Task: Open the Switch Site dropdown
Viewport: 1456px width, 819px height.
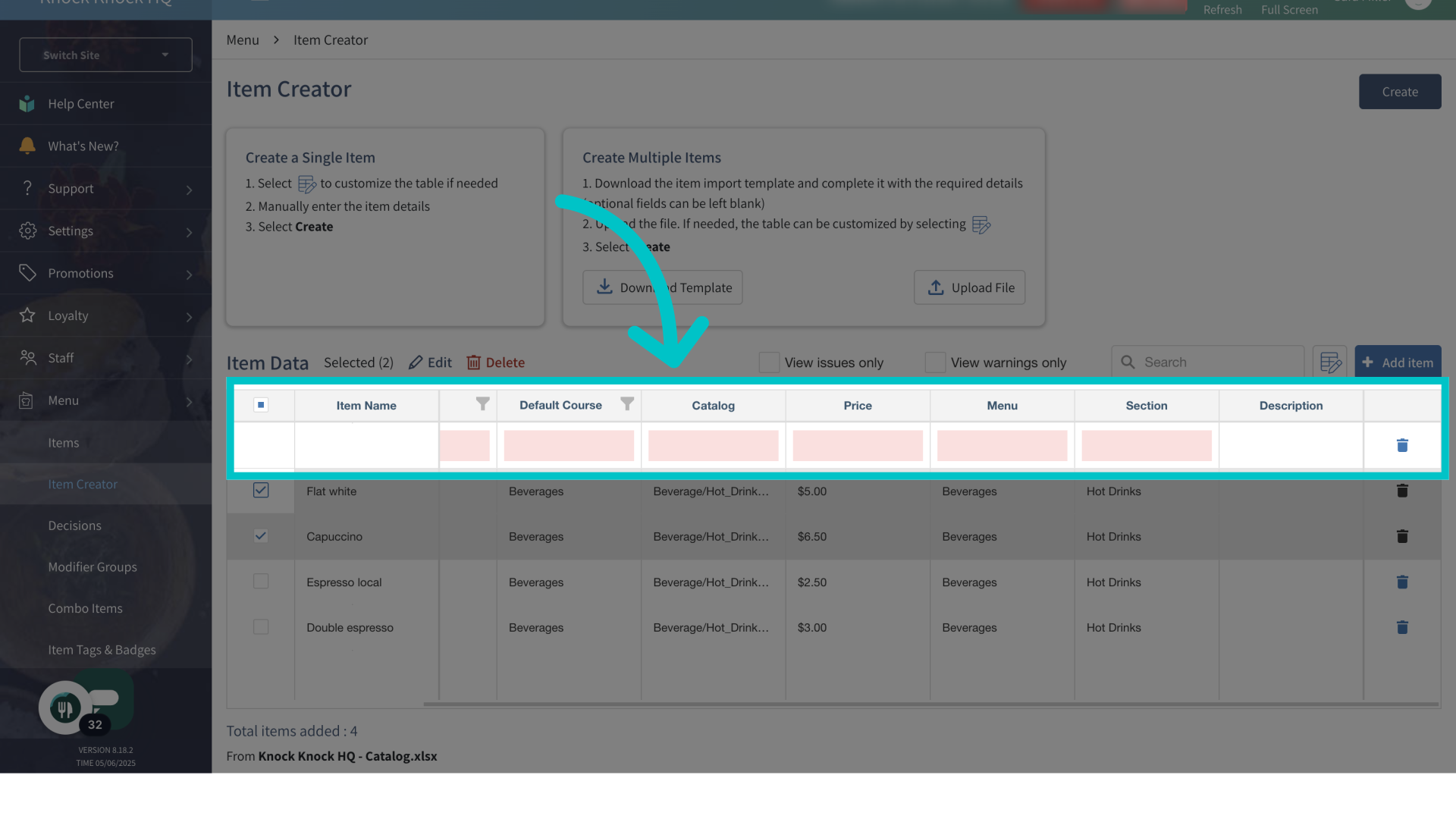Action: 105,55
